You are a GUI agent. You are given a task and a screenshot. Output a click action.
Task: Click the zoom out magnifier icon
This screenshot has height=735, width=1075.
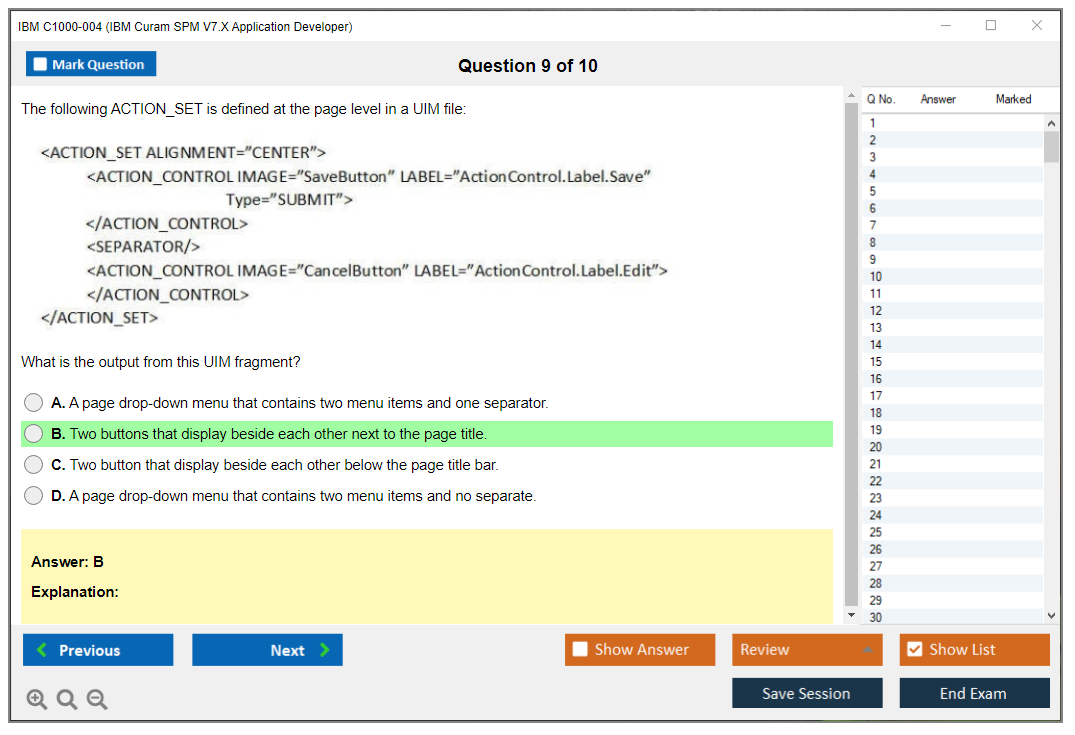coord(97,700)
